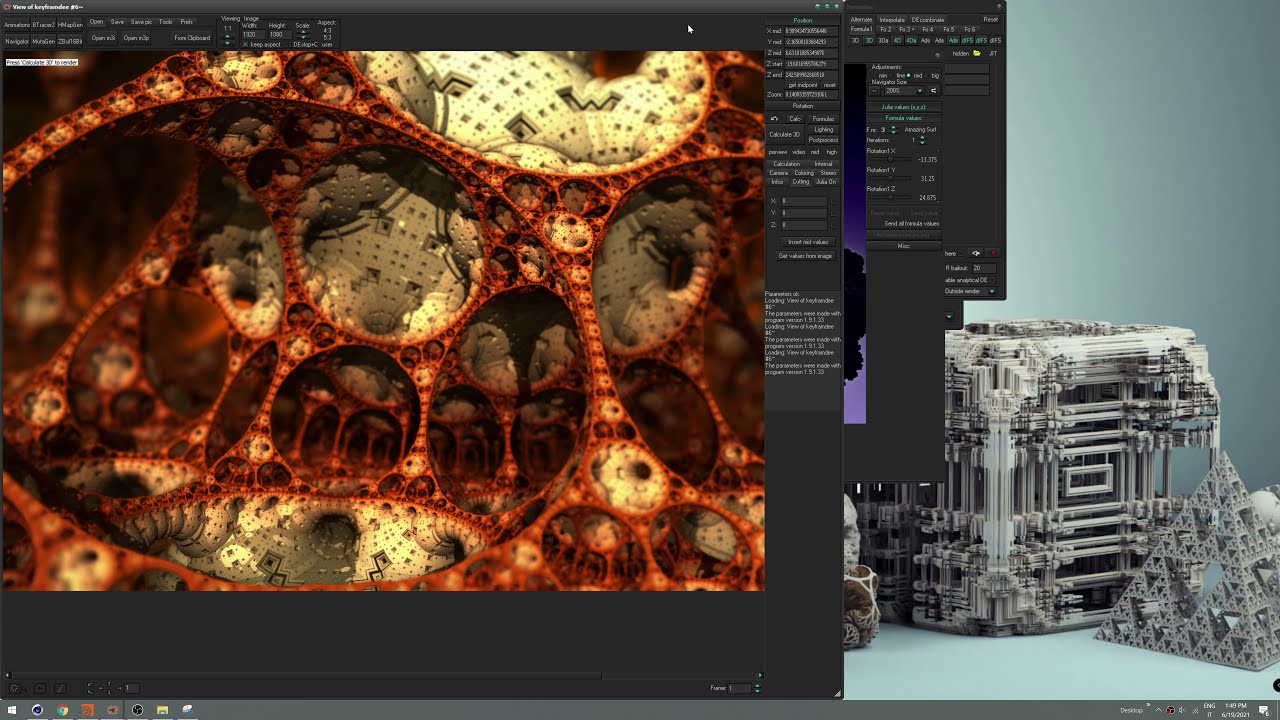Click the Viewing 1:1 down arrow
1280x720 pixels.
(x=227, y=43)
